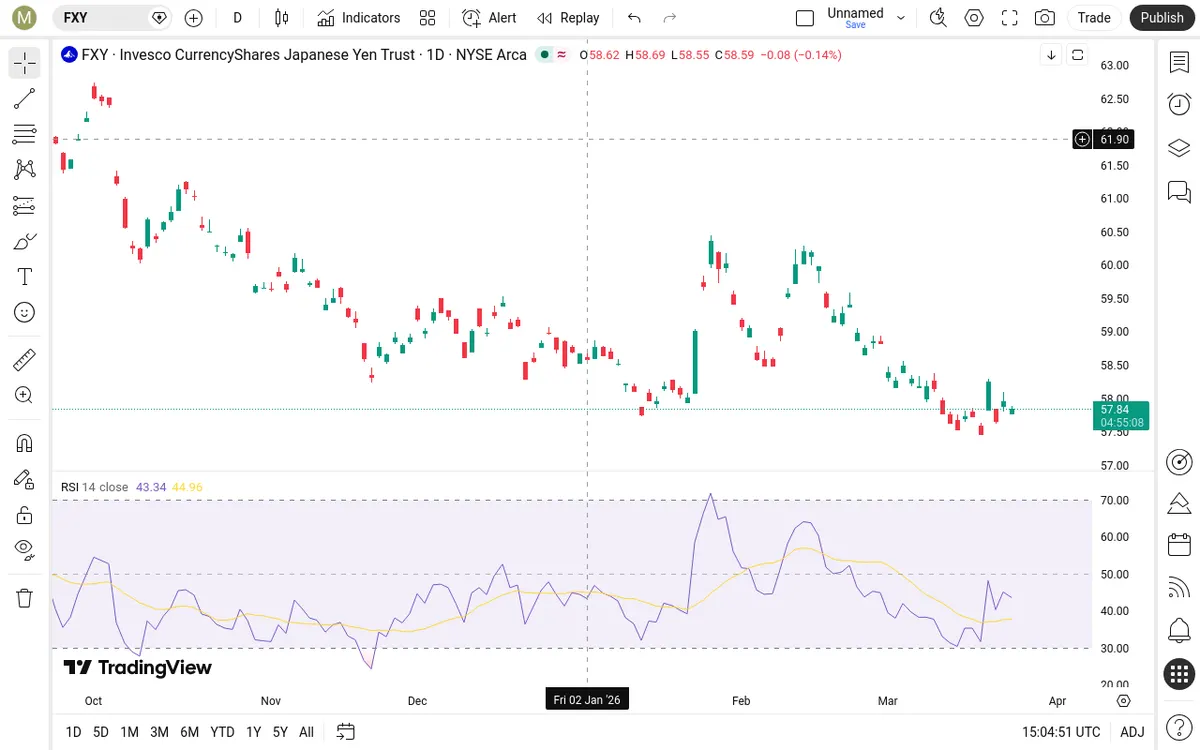Open the candlestick chart style menu

281,17
